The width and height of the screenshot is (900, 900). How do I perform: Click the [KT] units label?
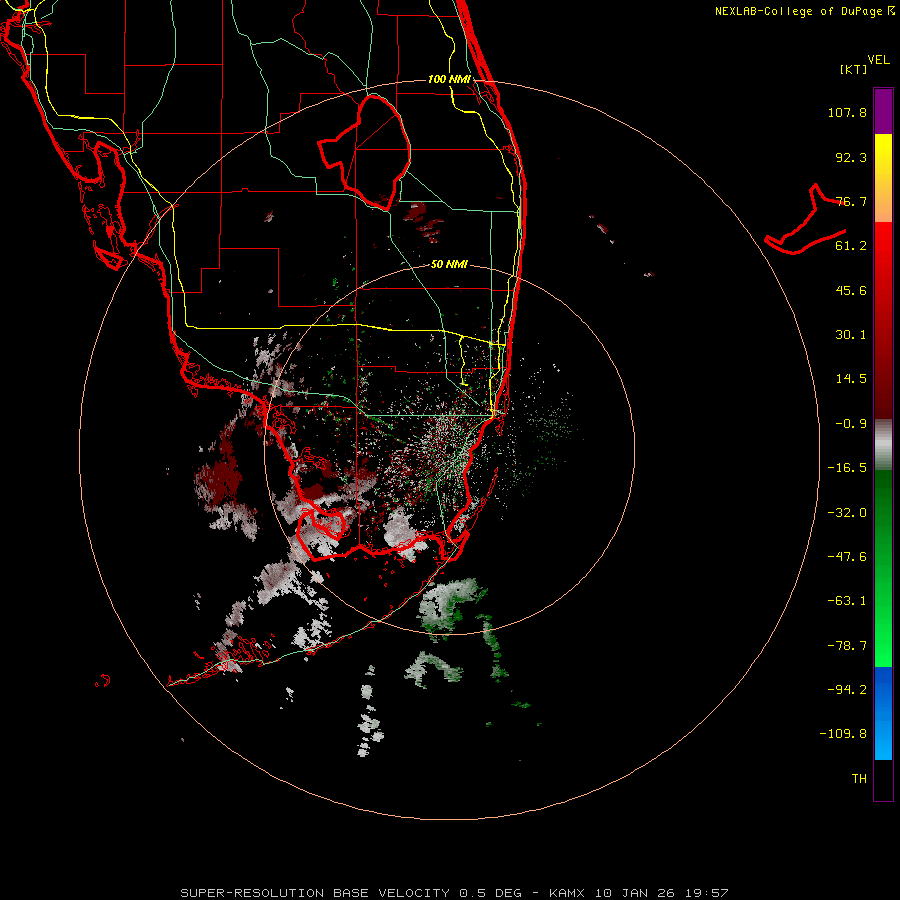[853, 69]
